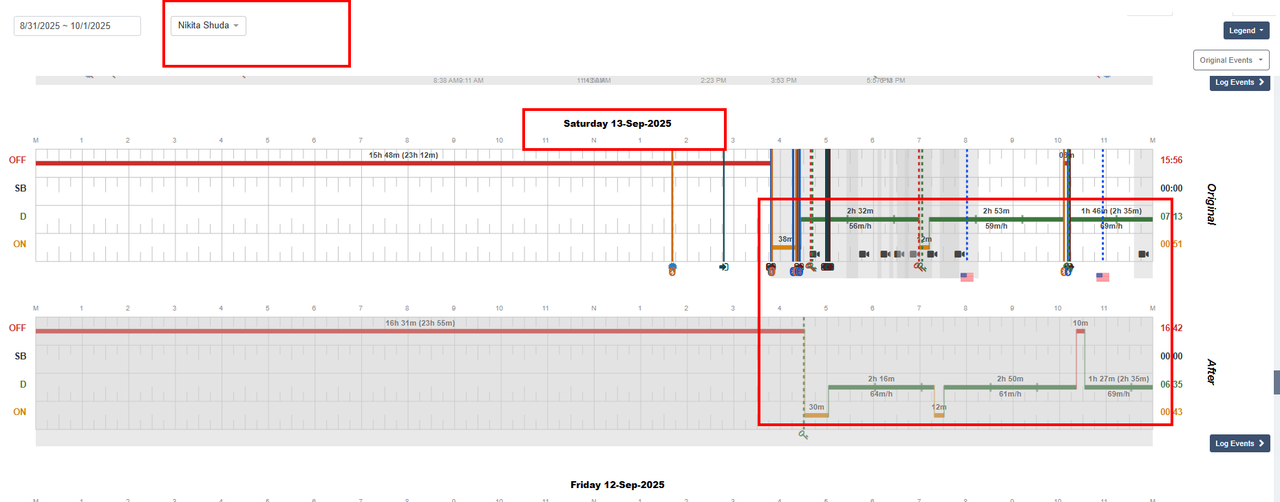The height and width of the screenshot is (502, 1280).
Task: Click the 00:43 on-duty total in After
Action: [x=1171, y=412]
